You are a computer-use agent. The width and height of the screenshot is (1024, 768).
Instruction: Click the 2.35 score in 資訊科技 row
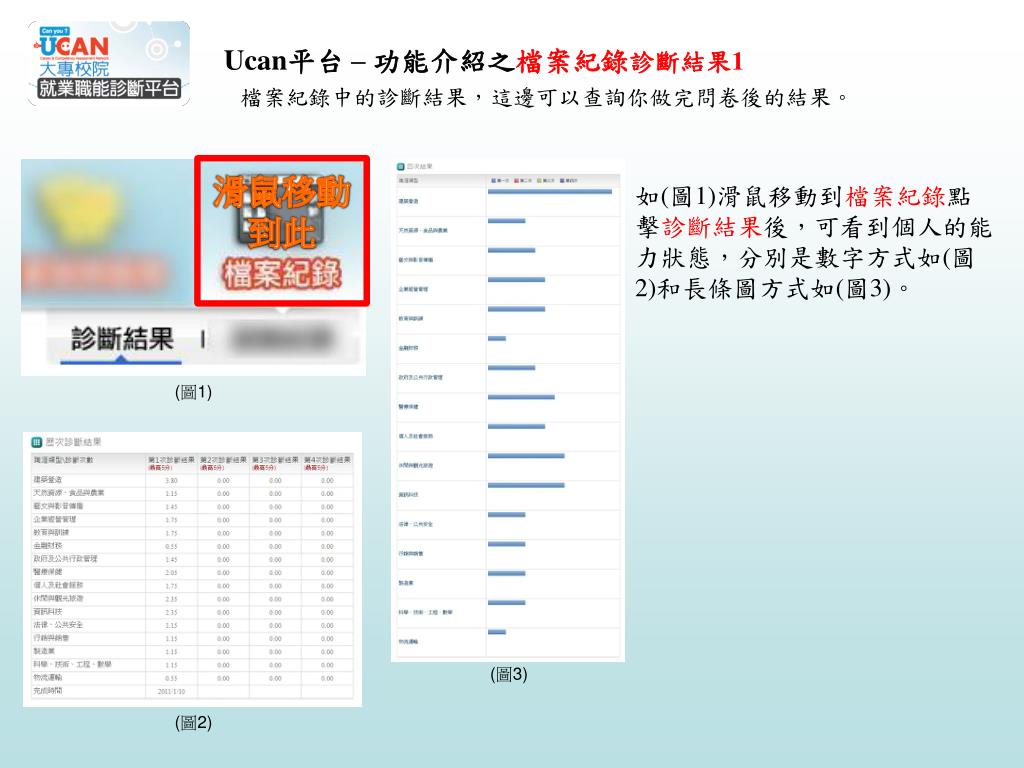point(171,613)
